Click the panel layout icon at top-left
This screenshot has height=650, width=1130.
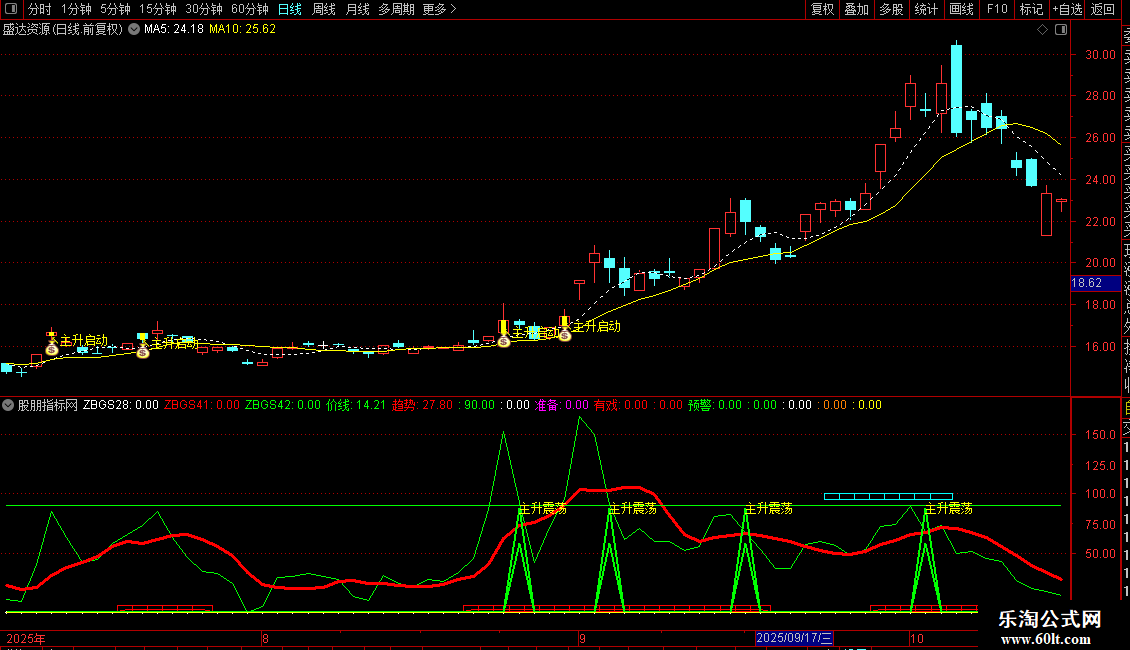coord(11,9)
